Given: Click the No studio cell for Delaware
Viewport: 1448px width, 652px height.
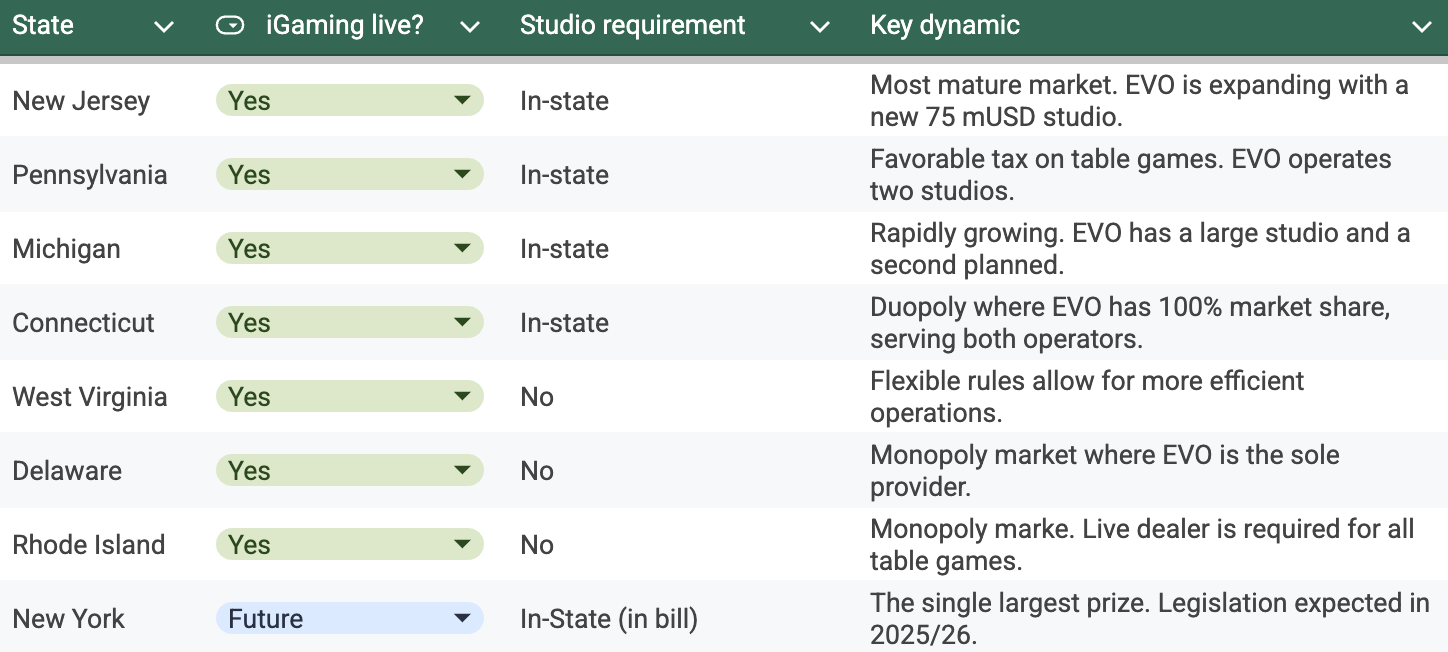Looking at the screenshot, I should [682, 471].
